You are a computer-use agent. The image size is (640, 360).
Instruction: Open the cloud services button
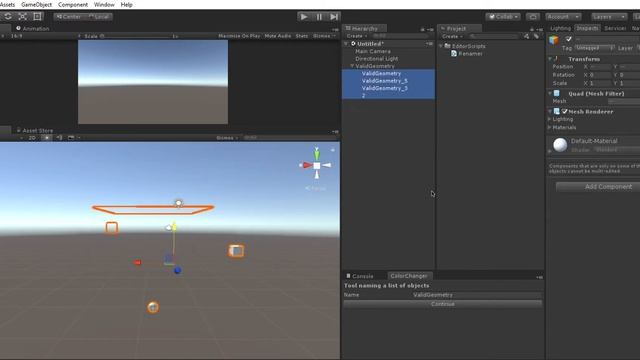coord(533,17)
